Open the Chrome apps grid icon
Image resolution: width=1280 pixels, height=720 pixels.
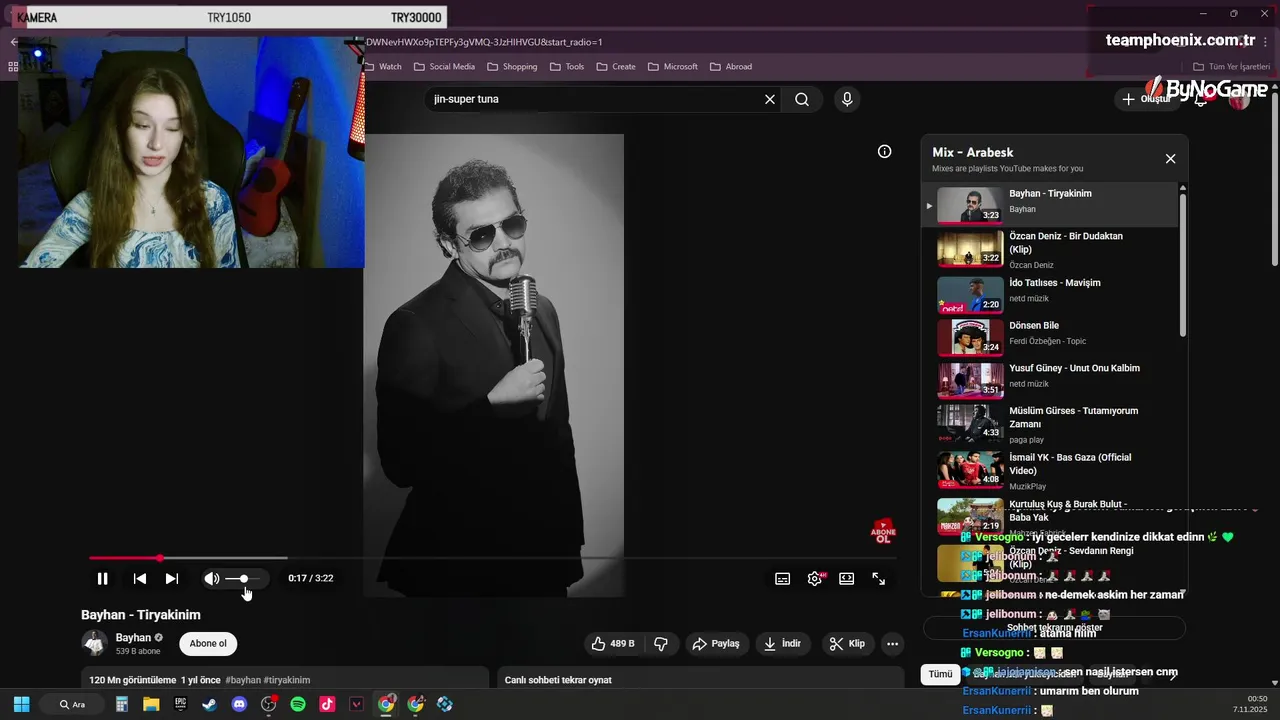13,66
